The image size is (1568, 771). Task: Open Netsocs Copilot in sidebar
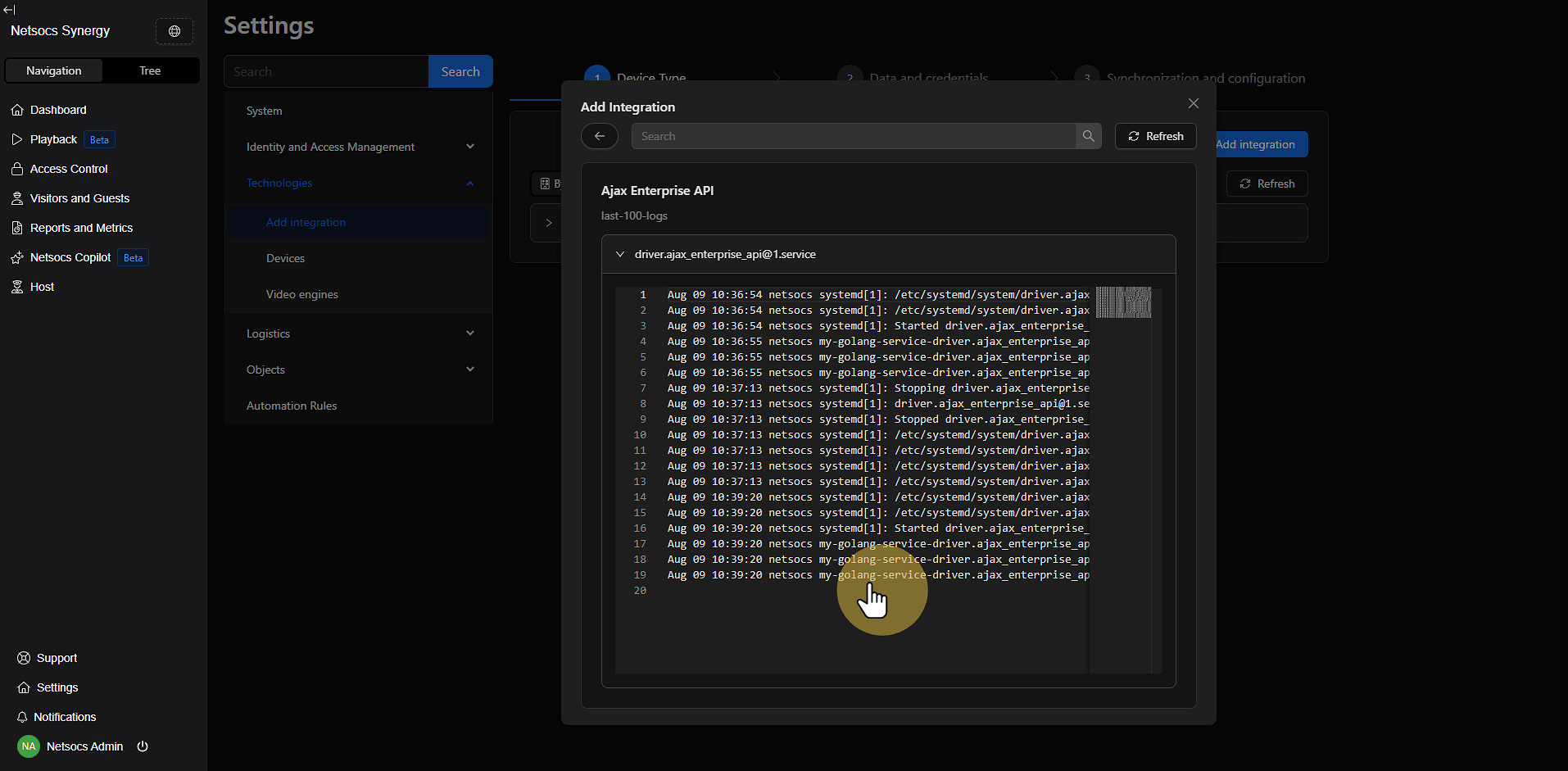(70, 257)
